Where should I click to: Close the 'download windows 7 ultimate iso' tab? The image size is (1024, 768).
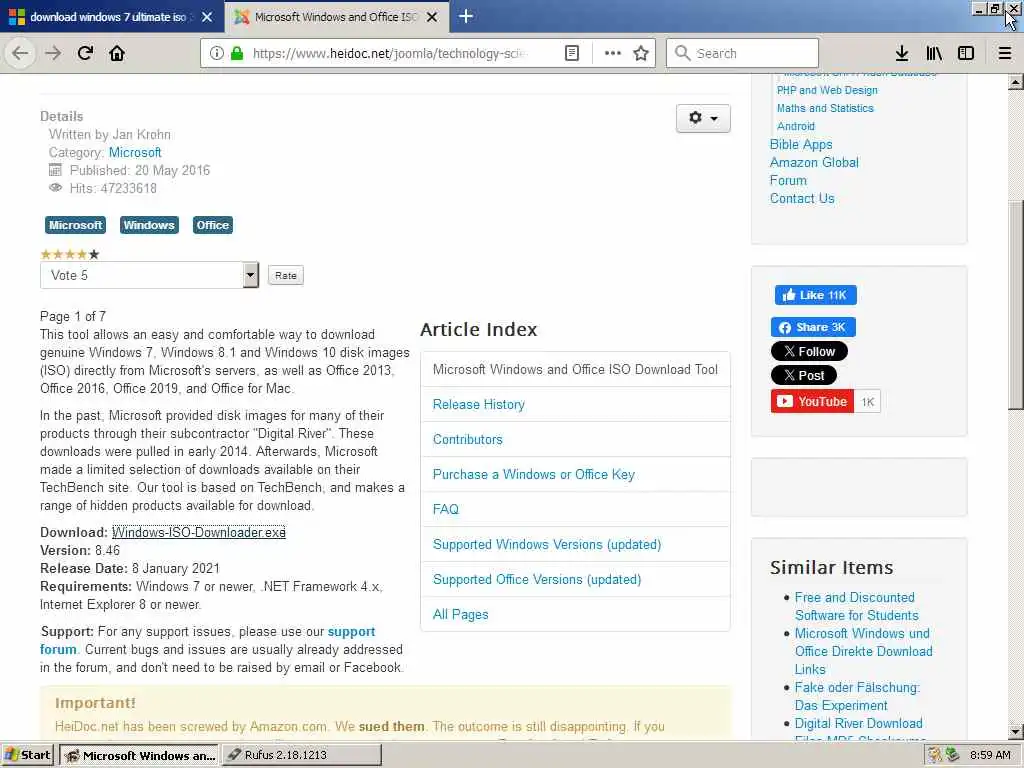[207, 17]
